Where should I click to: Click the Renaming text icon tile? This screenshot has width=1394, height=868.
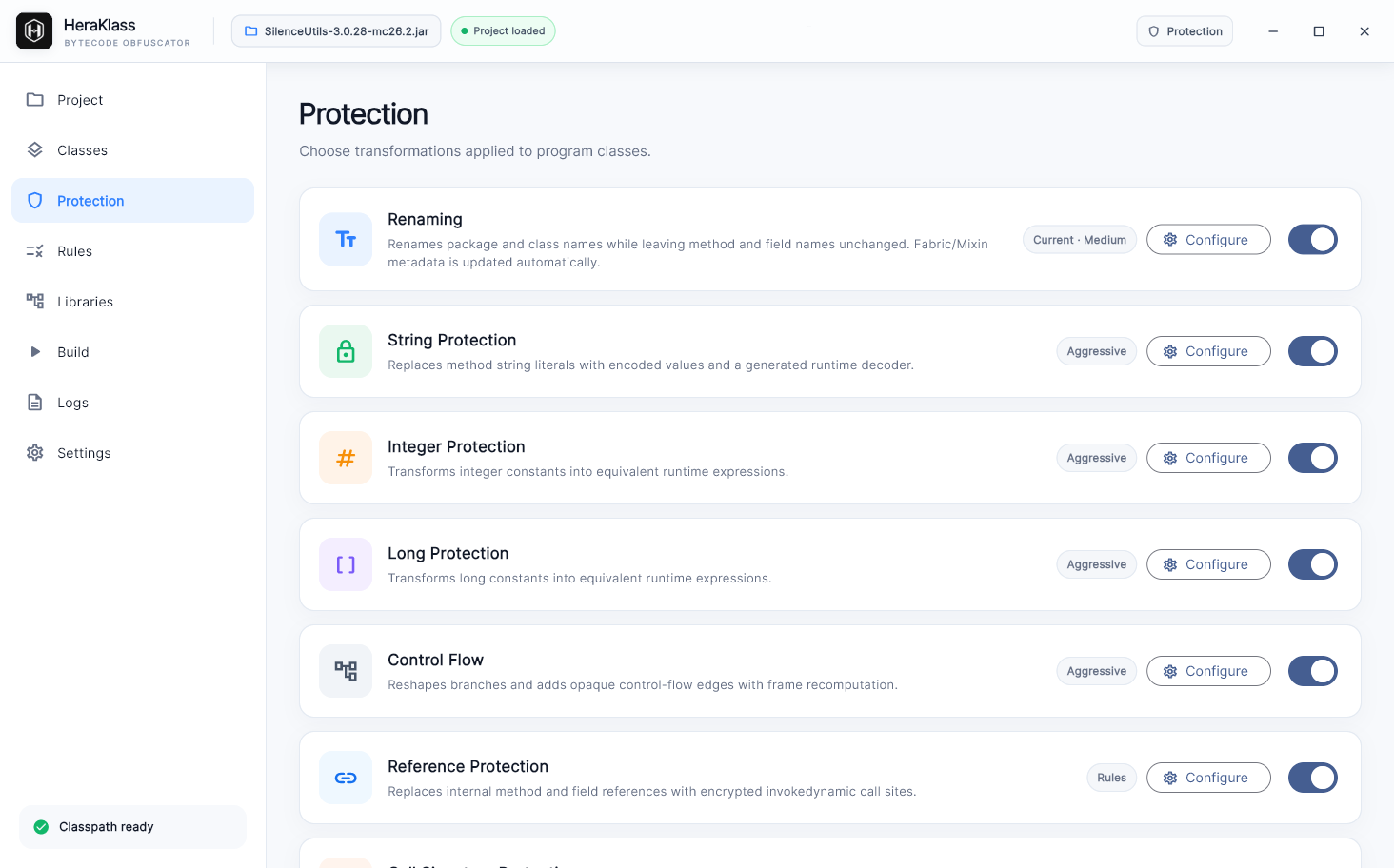(x=346, y=239)
